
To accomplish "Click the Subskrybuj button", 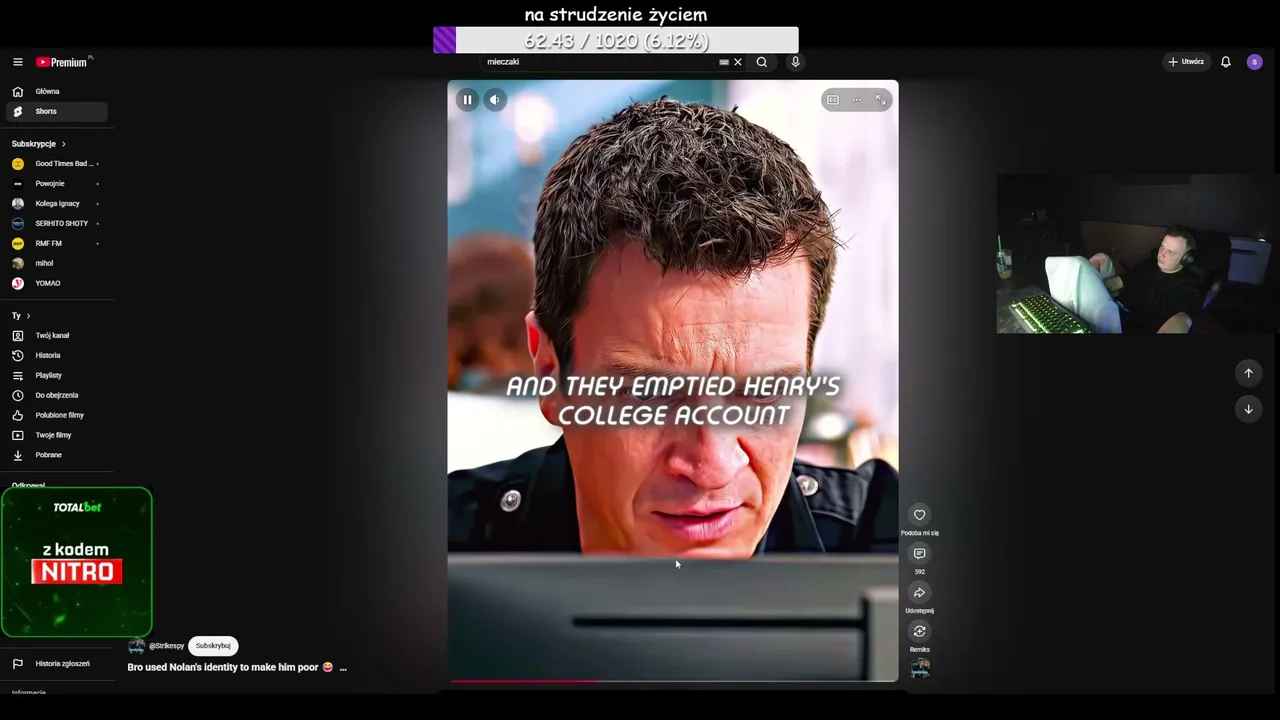I will (x=213, y=646).
